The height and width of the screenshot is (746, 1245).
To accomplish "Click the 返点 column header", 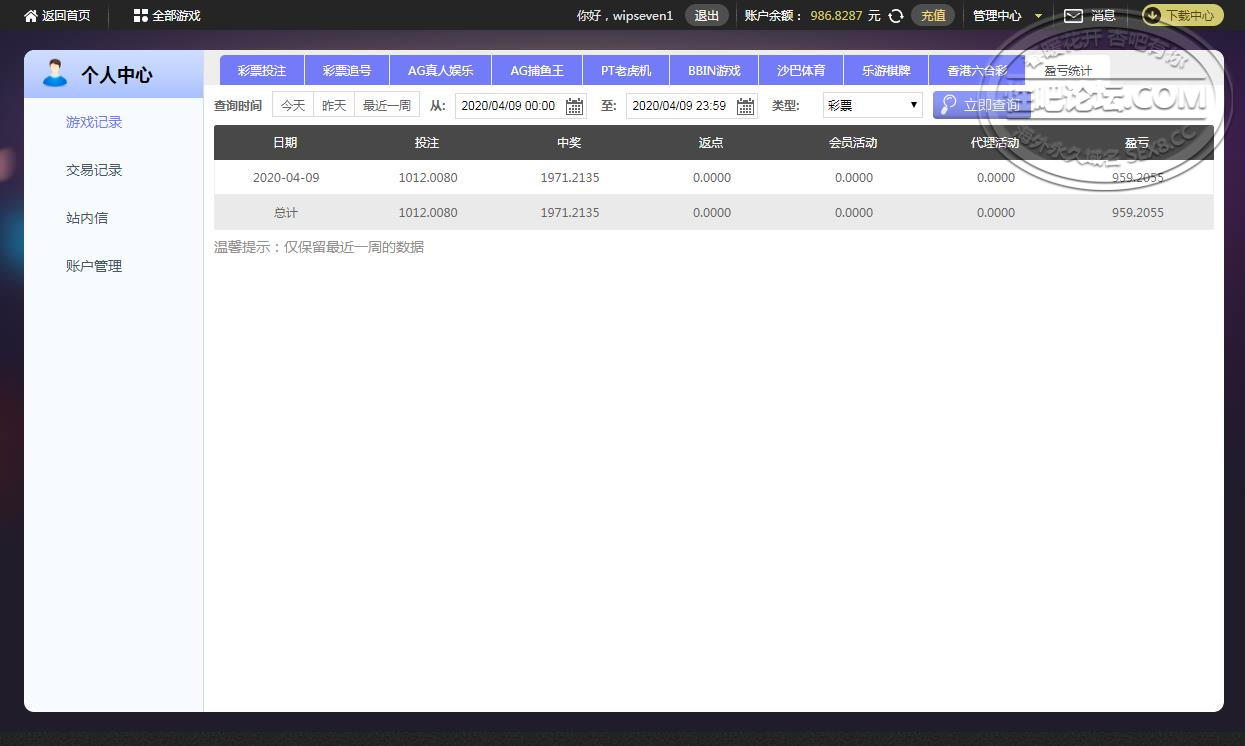I will pyautogui.click(x=711, y=143).
